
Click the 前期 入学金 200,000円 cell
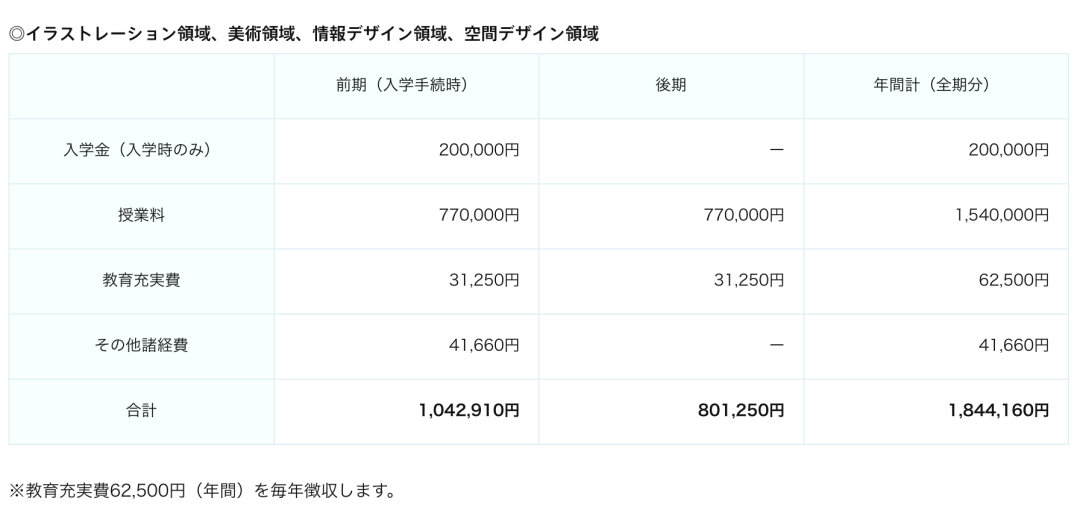406,150
